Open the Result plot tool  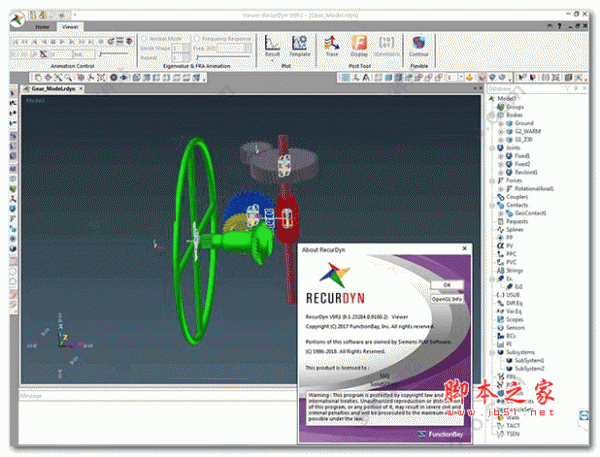[272, 46]
